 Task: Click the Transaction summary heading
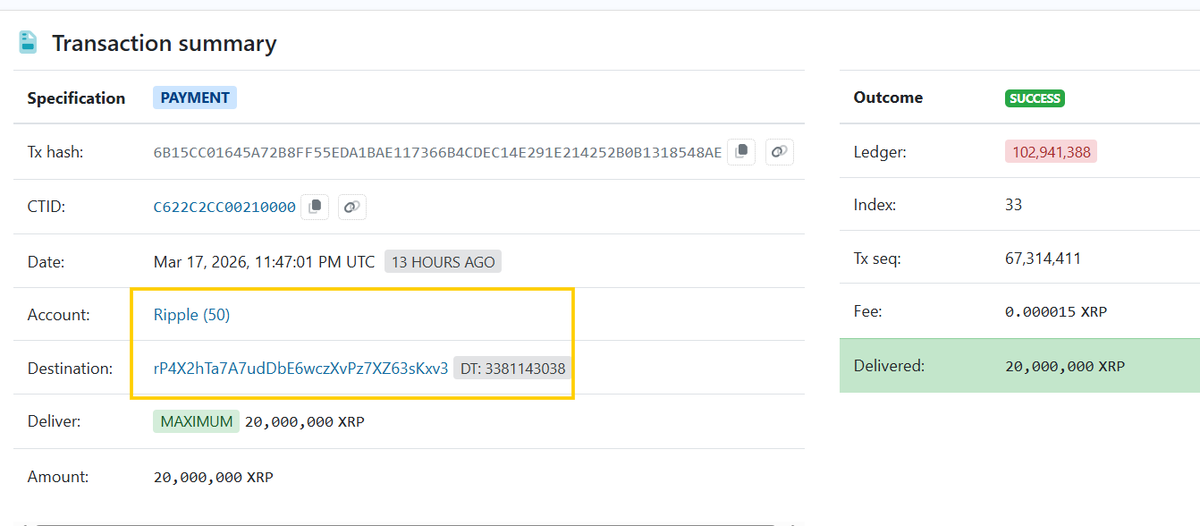164,43
